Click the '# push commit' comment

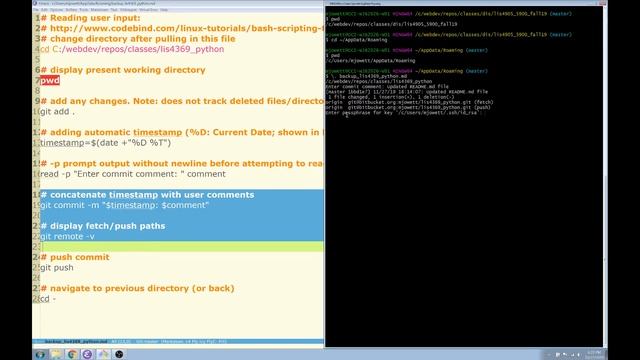[75, 257]
